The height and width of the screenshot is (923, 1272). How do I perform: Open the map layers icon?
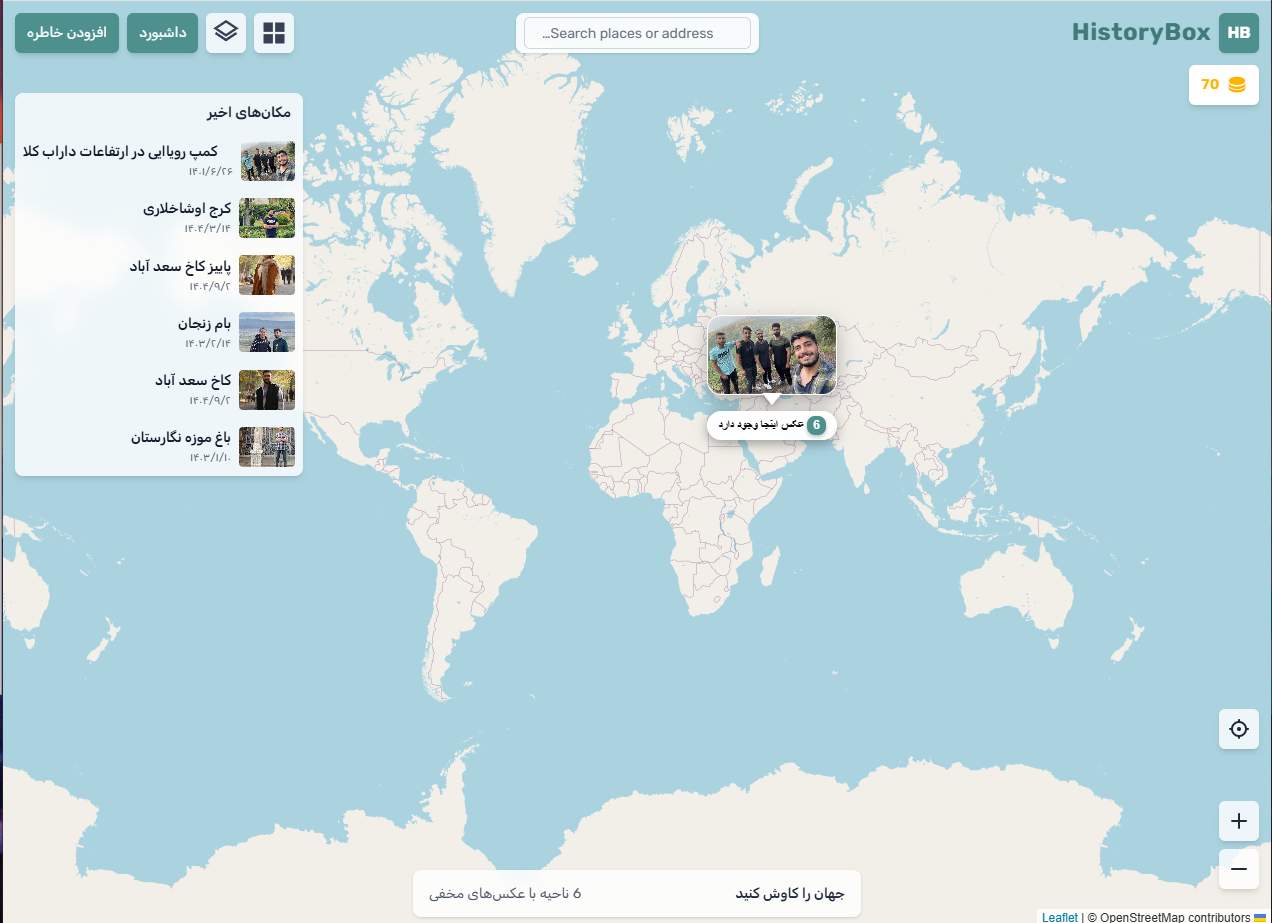click(x=226, y=33)
